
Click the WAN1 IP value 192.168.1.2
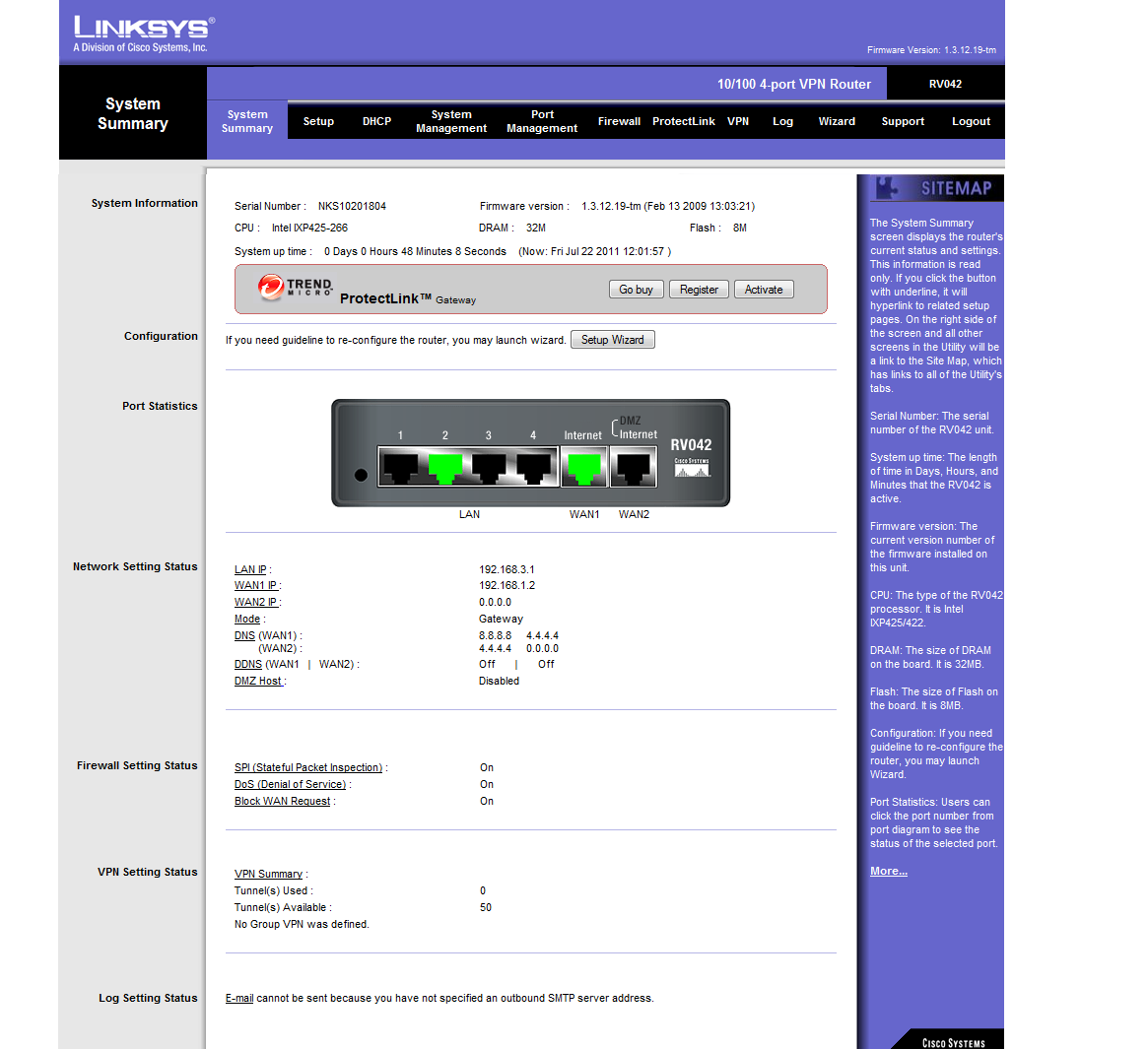point(506,586)
